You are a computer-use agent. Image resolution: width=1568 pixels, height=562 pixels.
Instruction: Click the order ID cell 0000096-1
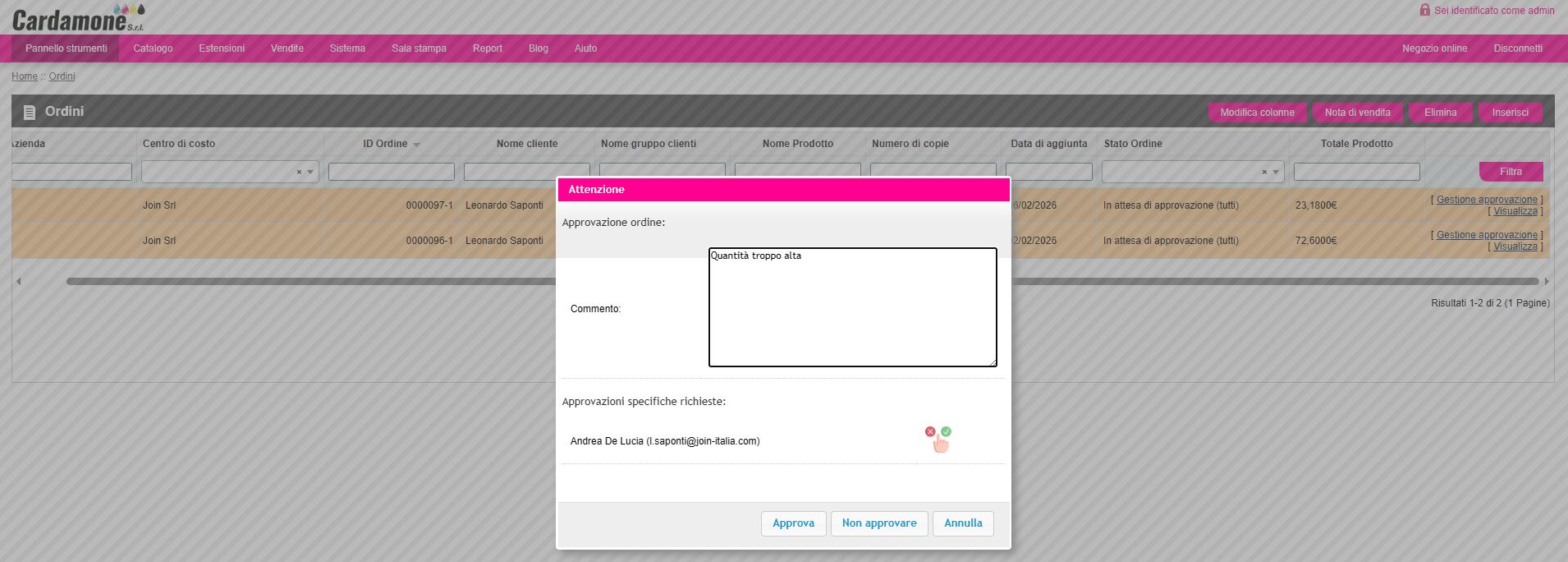(x=429, y=241)
